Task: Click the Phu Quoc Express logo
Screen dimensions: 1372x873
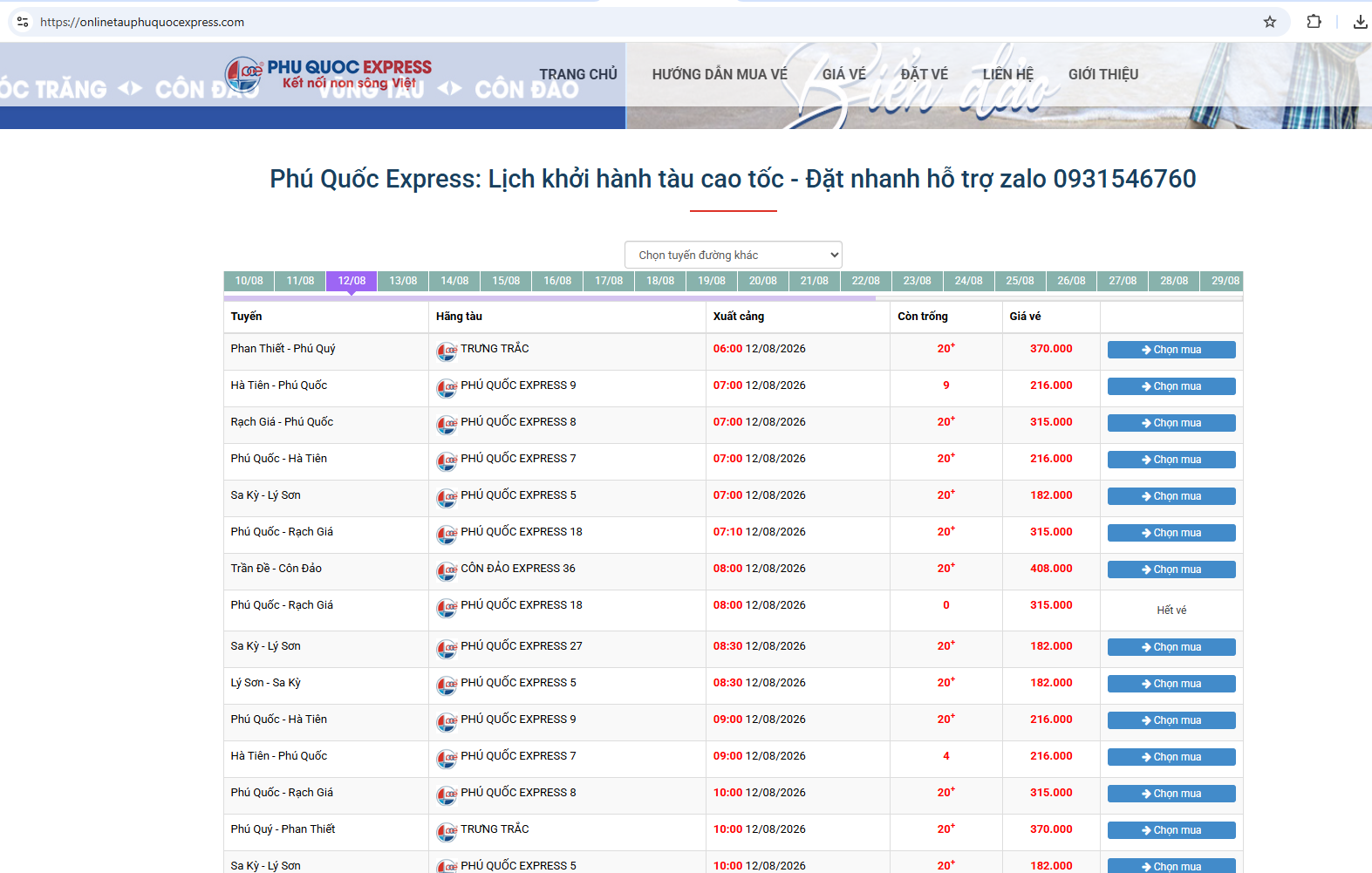Action: pyautogui.click(x=329, y=74)
